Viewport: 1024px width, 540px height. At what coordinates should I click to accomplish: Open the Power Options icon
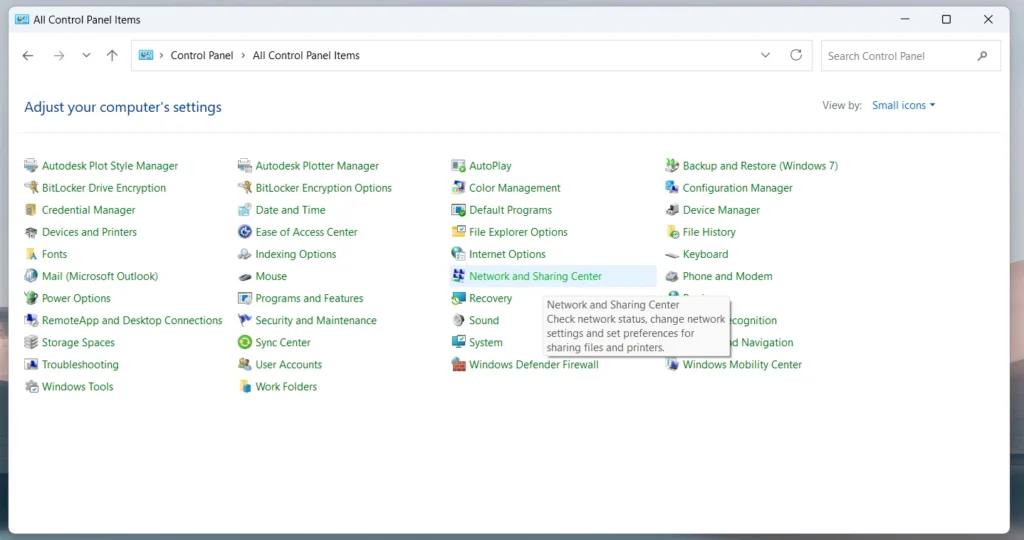tap(31, 298)
